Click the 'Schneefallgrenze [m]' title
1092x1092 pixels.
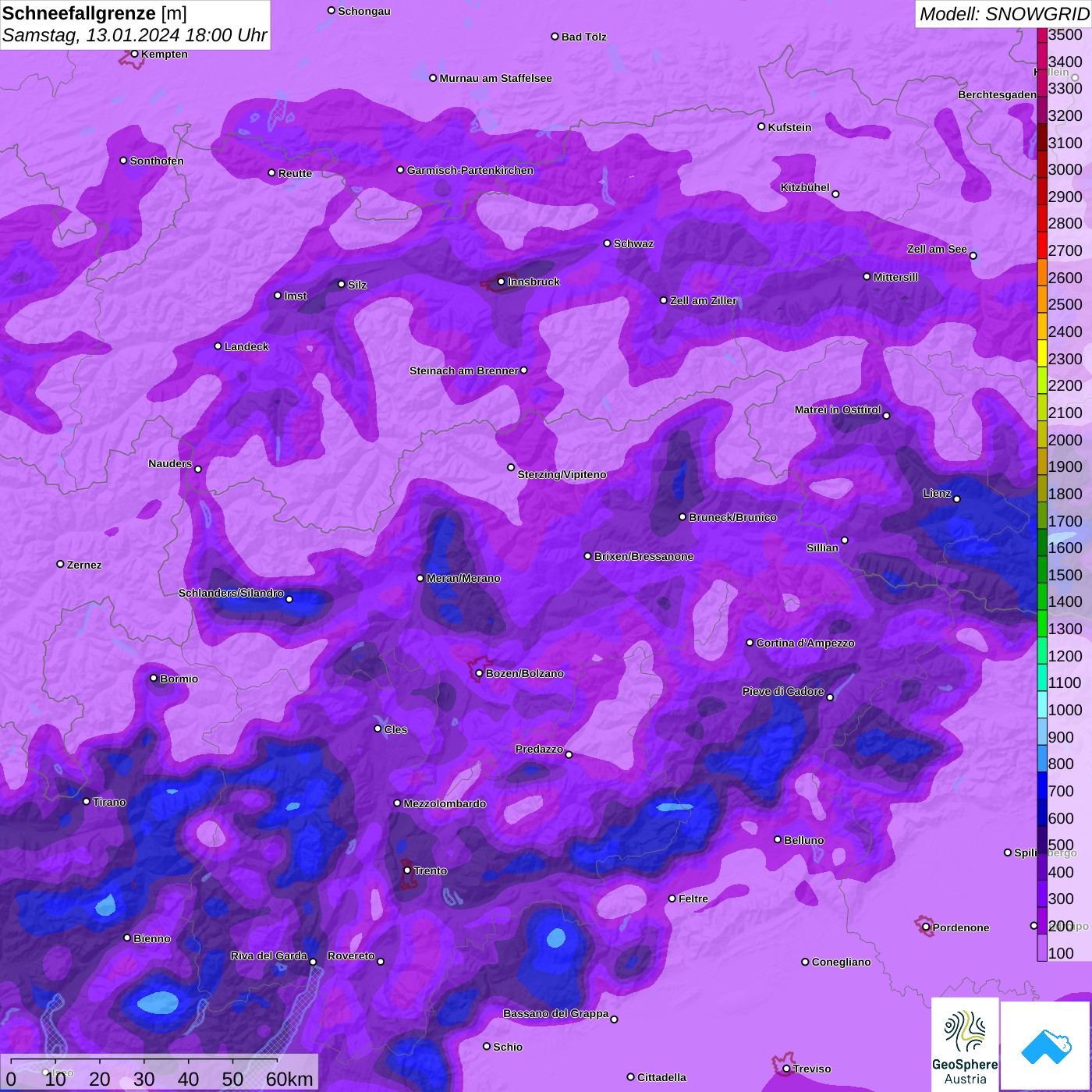point(94,13)
